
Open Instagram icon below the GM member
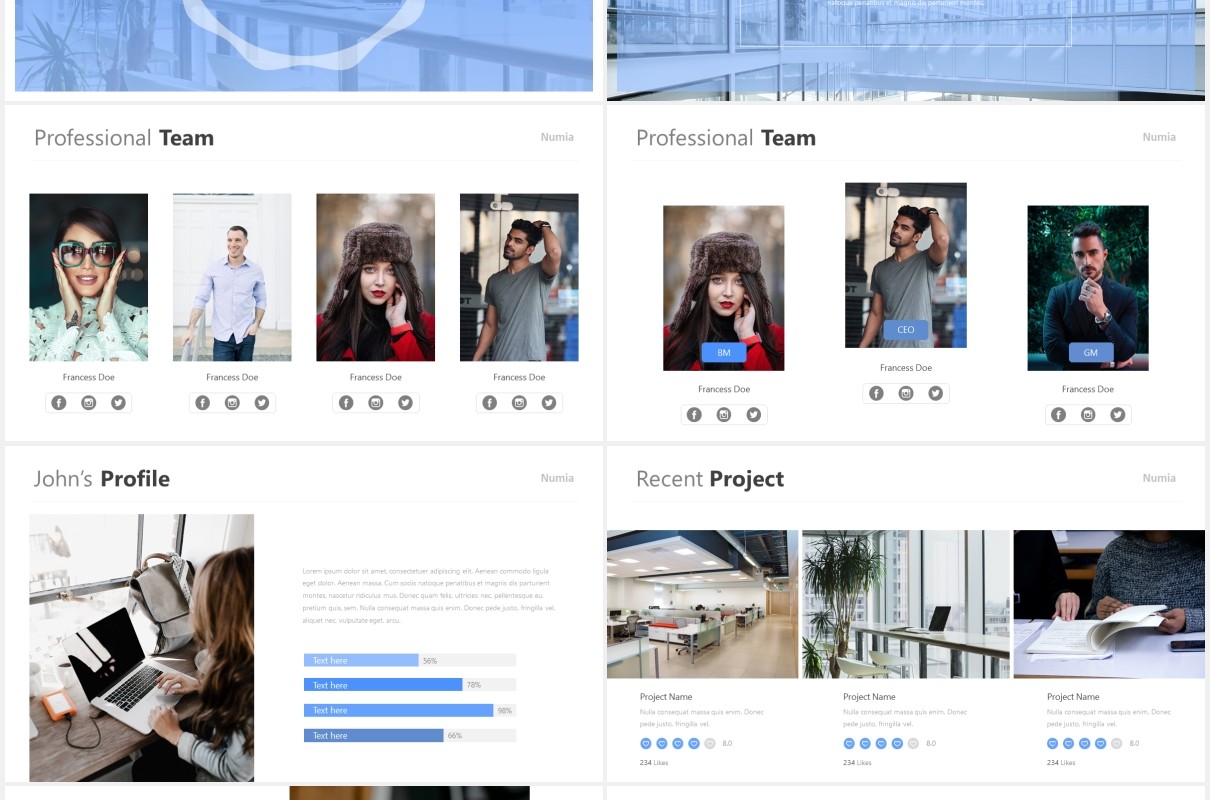coord(1088,415)
